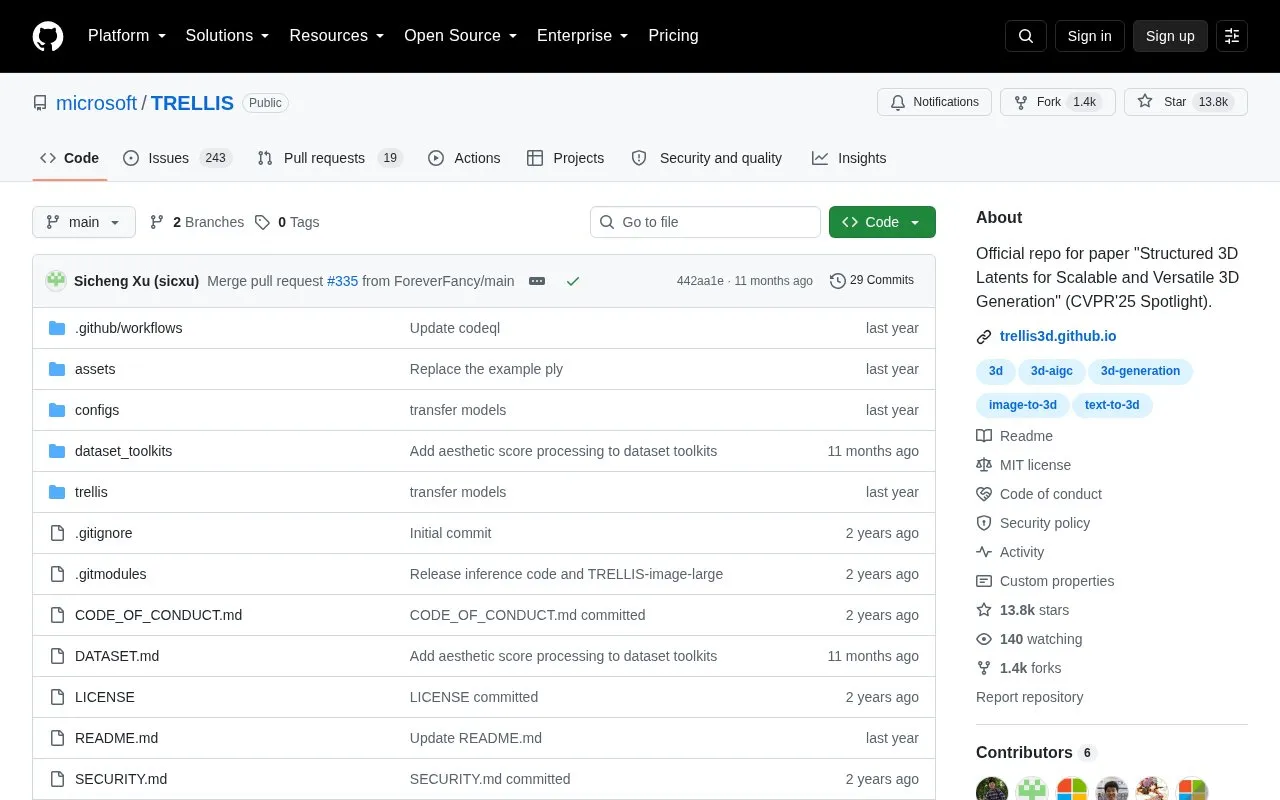Switch to the Actions tab
Screen dimensions: 1280x800
tap(464, 158)
